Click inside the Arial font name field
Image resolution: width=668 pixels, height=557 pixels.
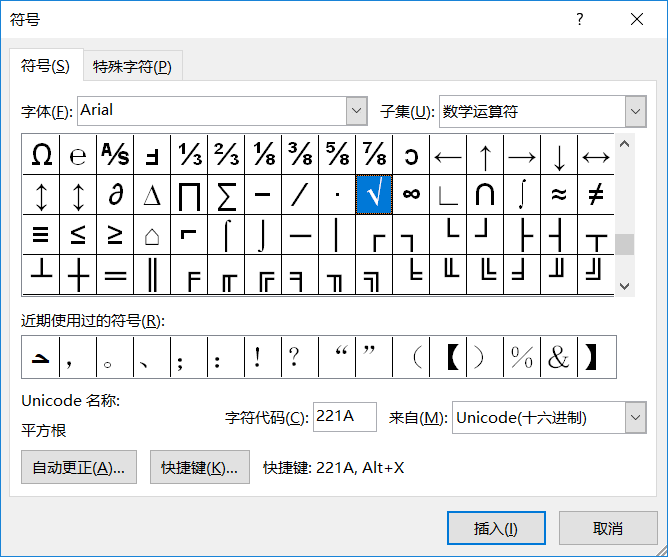pyautogui.click(x=212, y=111)
